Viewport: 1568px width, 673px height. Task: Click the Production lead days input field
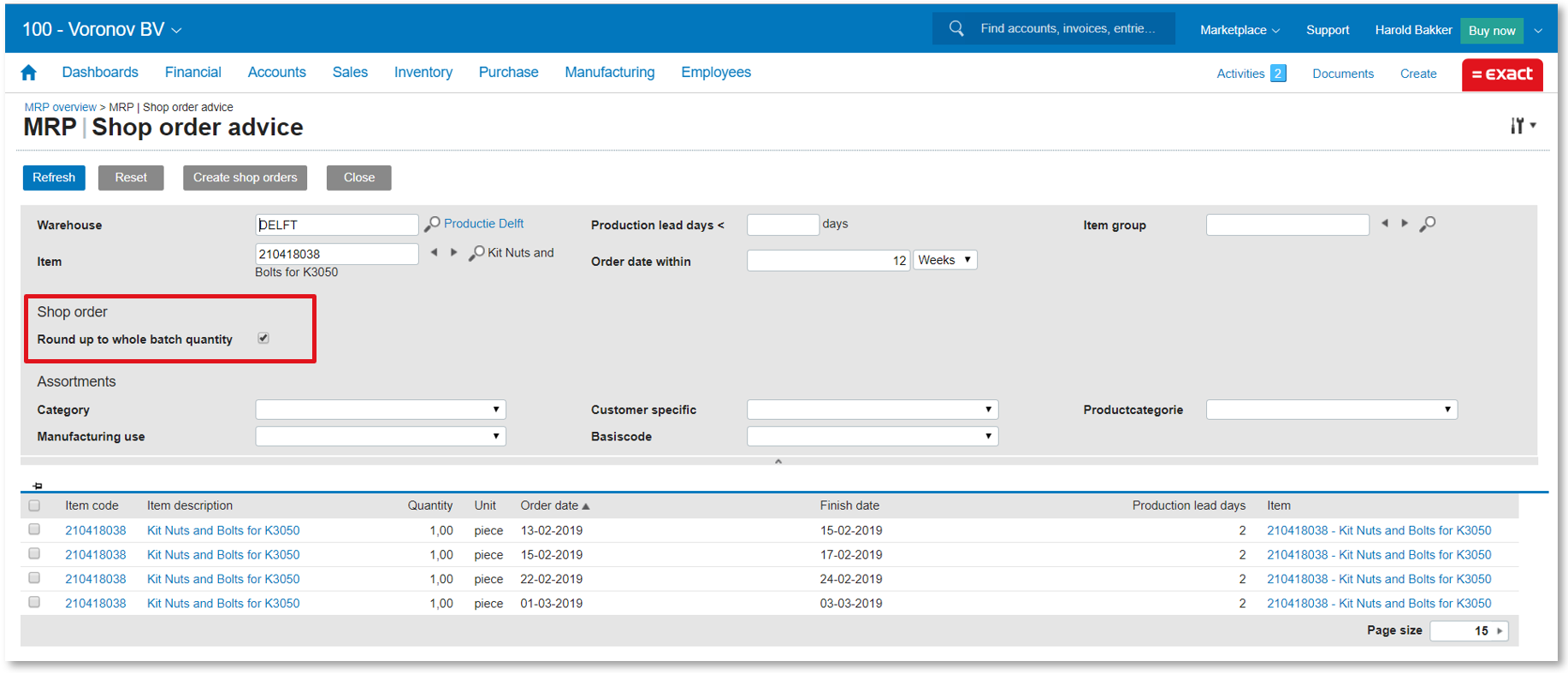pos(782,225)
